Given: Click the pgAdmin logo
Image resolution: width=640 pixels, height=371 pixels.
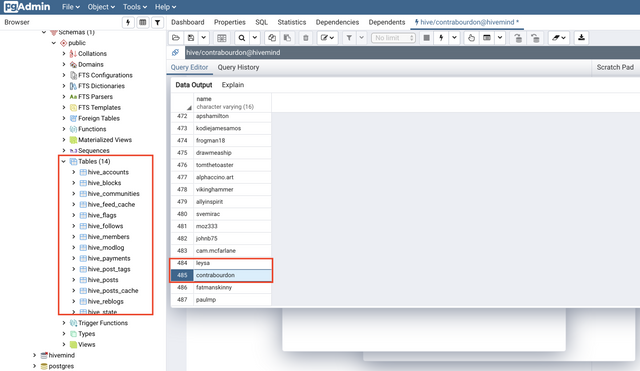Looking at the screenshot, I should point(27,7).
